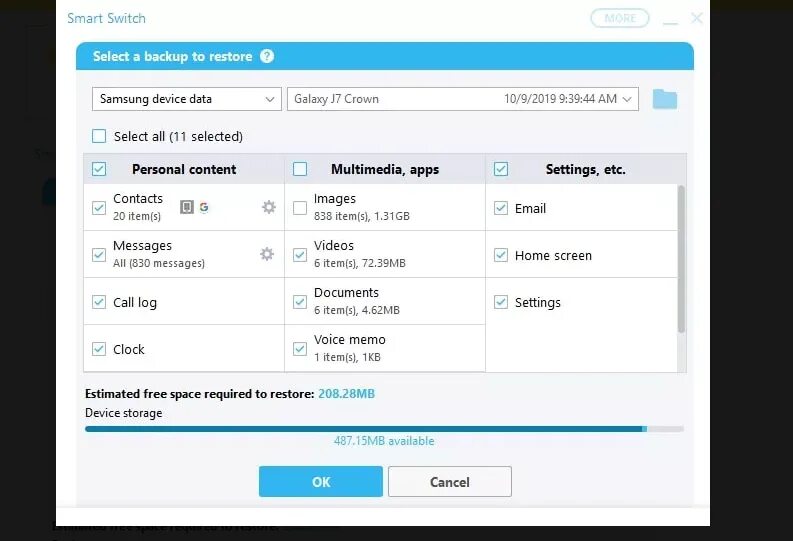Click the 487.15MB available text
The width and height of the screenshot is (793, 541).
coord(384,441)
